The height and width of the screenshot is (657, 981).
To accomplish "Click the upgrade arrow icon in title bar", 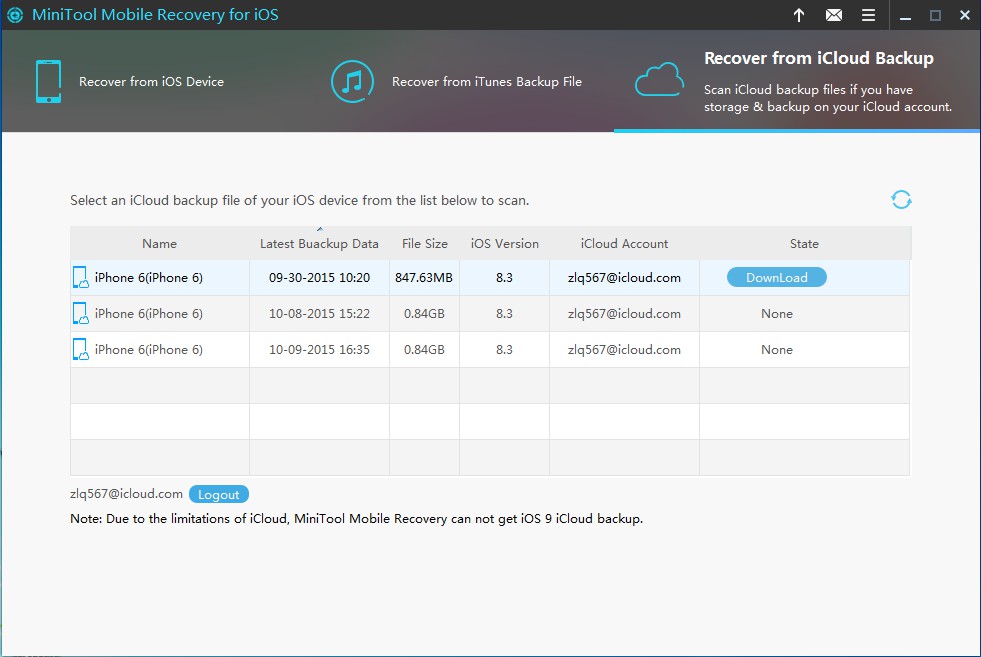I will 799,15.
